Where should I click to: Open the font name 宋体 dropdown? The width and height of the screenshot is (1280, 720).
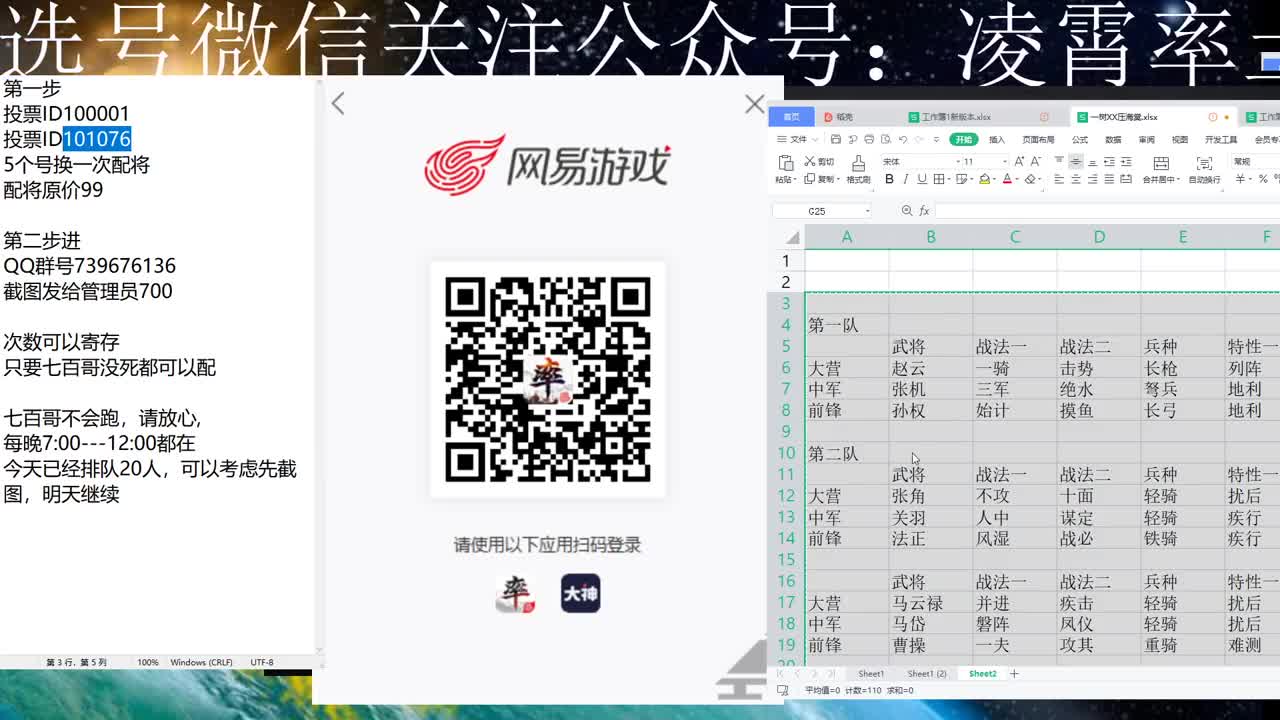pyautogui.click(x=958, y=162)
